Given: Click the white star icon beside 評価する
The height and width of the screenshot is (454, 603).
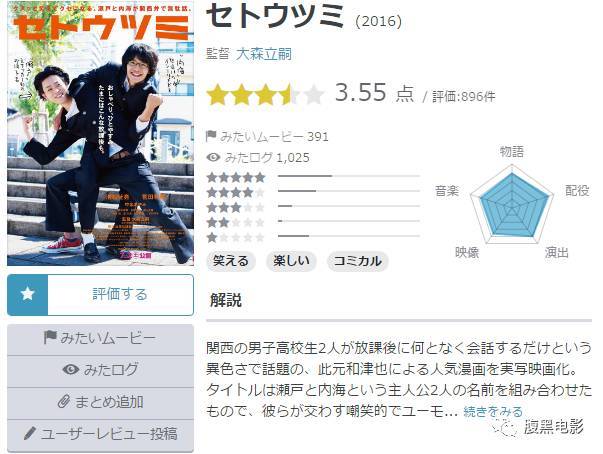Looking at the screenshot, I should coord(28,294).
